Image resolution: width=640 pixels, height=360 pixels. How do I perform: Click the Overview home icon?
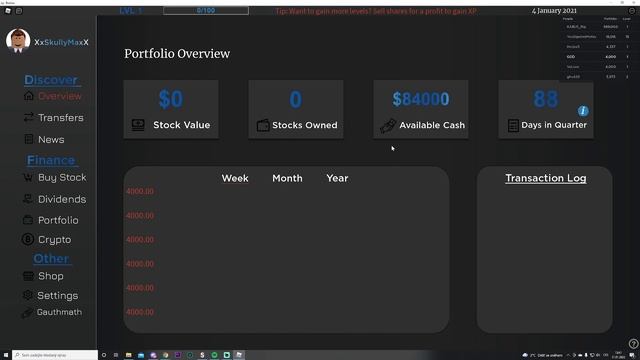(29, 96)
